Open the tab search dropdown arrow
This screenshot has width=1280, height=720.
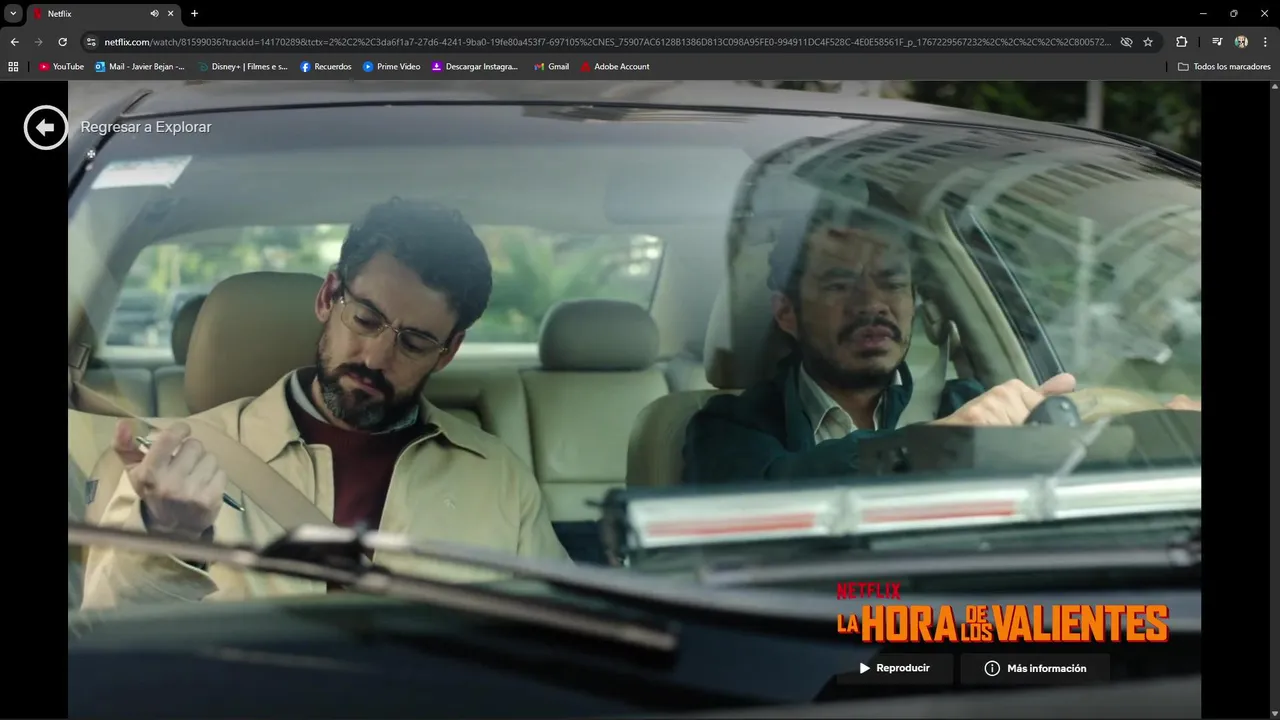tap(13, 13)
